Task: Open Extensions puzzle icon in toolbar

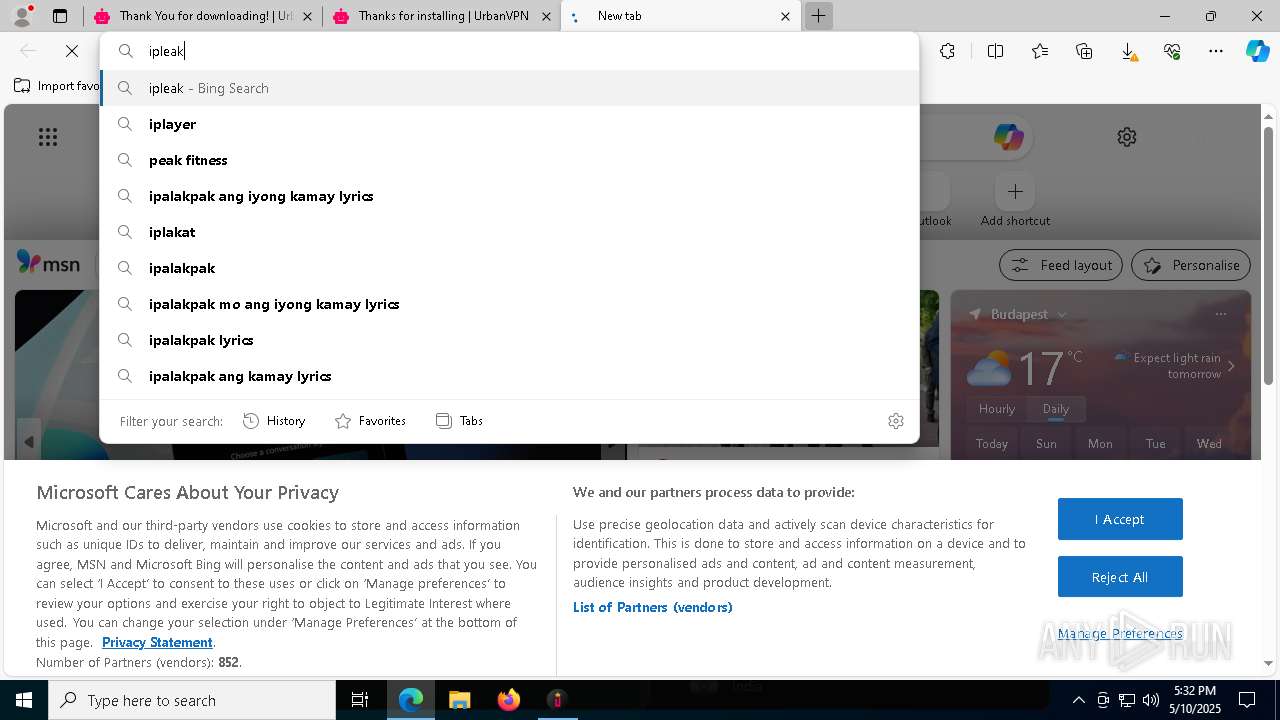Action: (947, 51)
